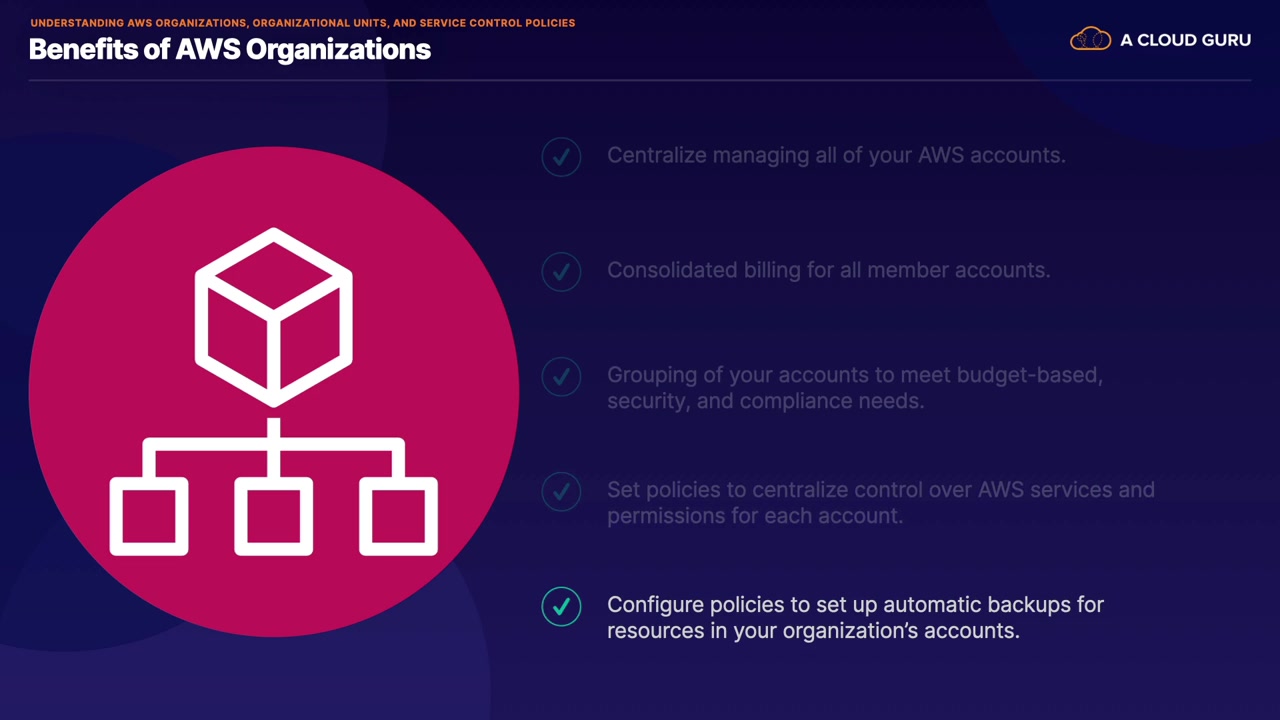
Task: Click the checkmark beside 'Centralize managing all of your AWS accounts'
Action: (x=561, y=157)
